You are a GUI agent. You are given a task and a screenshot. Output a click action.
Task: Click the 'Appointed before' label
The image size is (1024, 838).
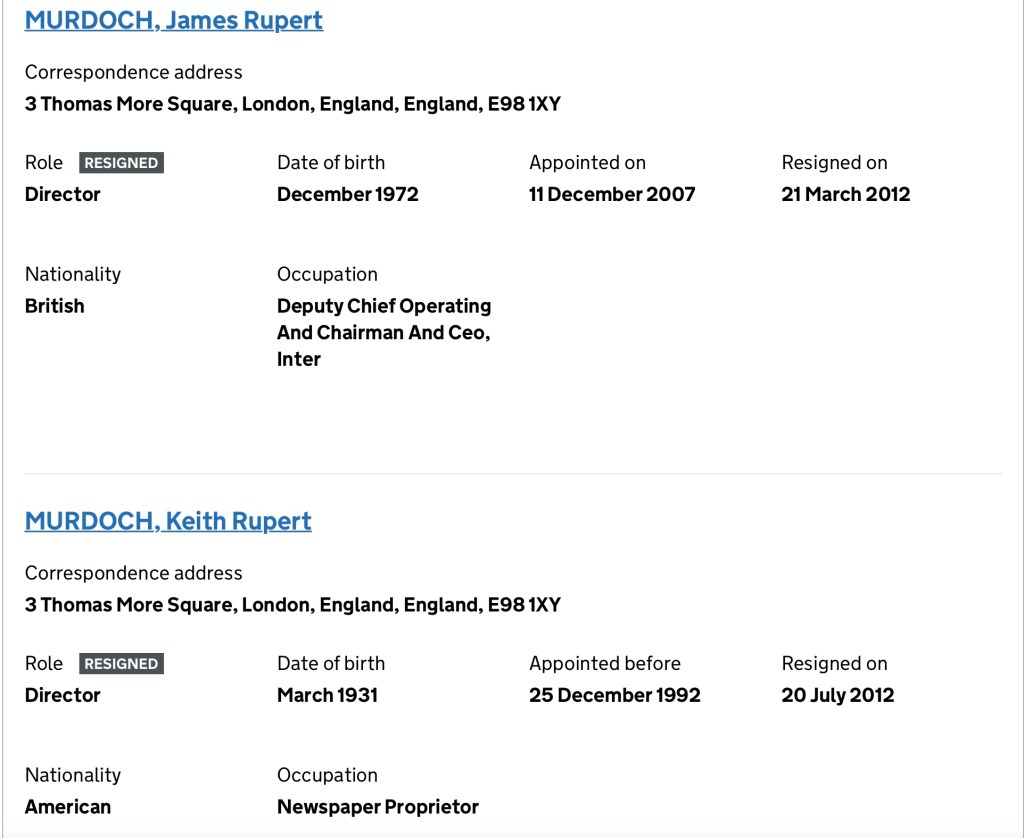click(604, 663)
